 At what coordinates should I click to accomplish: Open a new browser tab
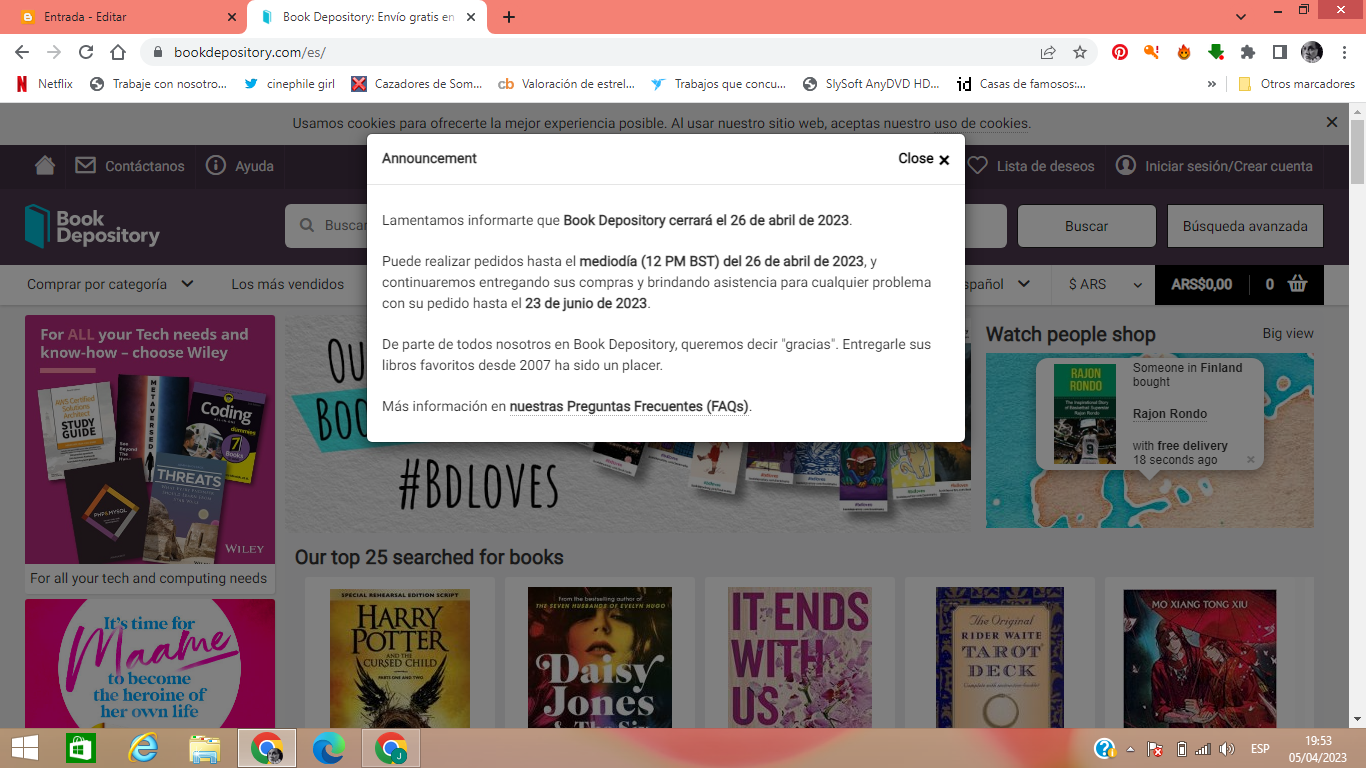tap(509, 17)
